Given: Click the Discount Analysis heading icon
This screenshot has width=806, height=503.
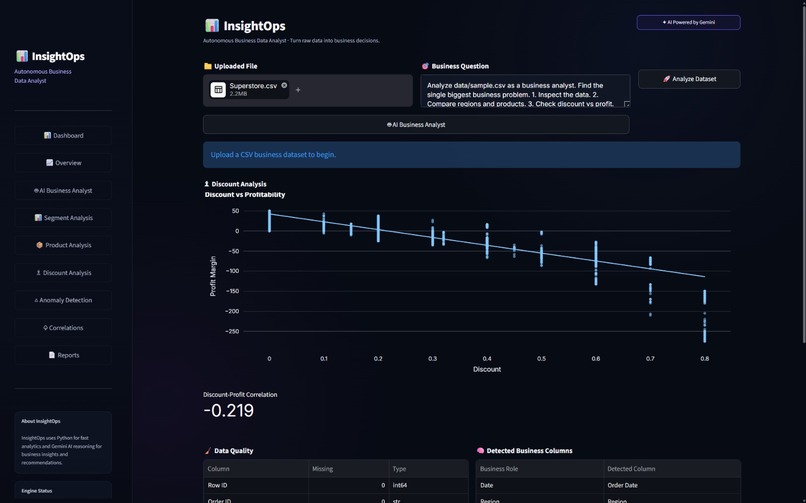Looking at the screenshot, I should tap(207, 184).
